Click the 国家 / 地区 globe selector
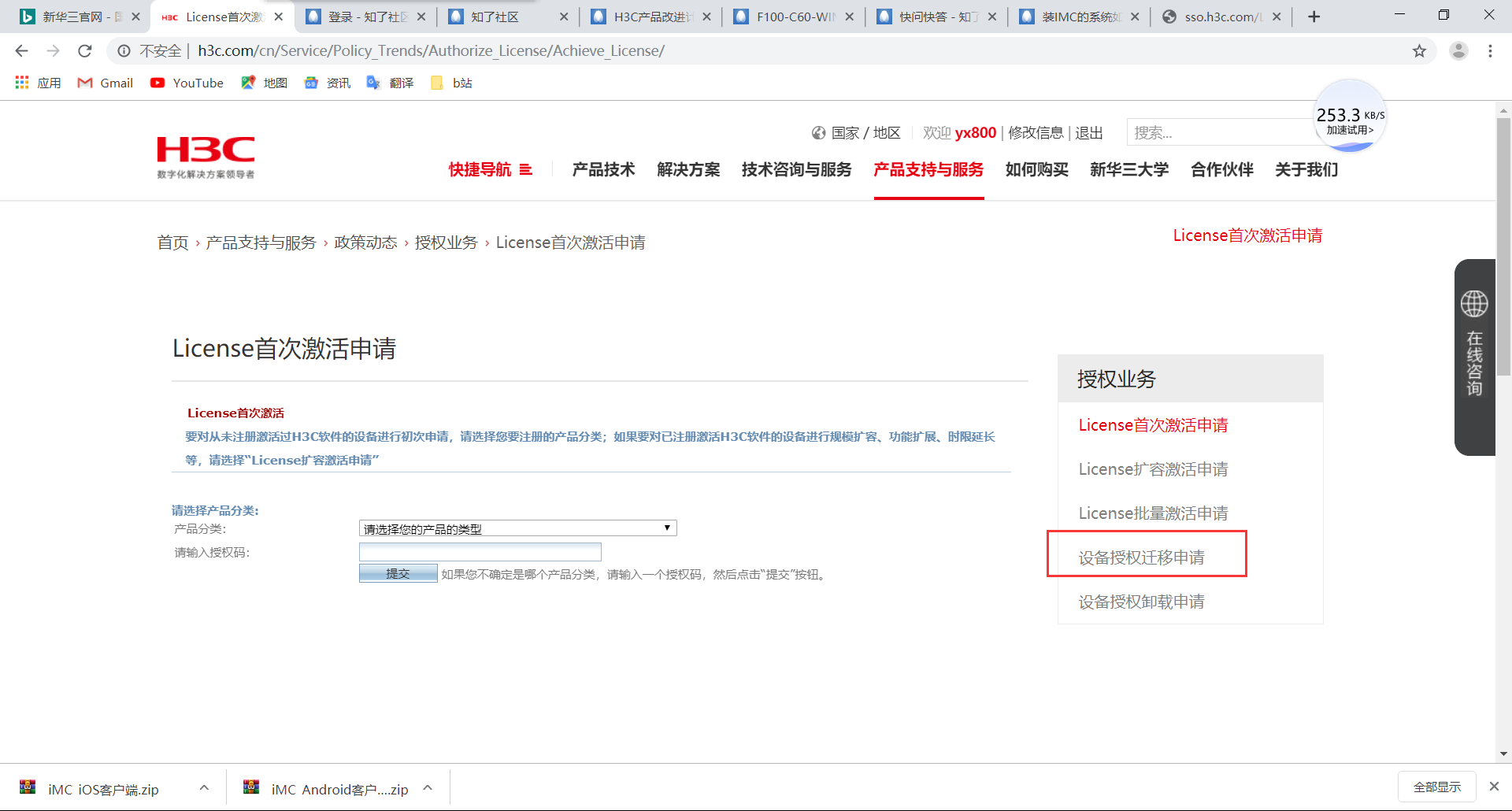Screen dimensions: 1512x811 click(856, 133)
